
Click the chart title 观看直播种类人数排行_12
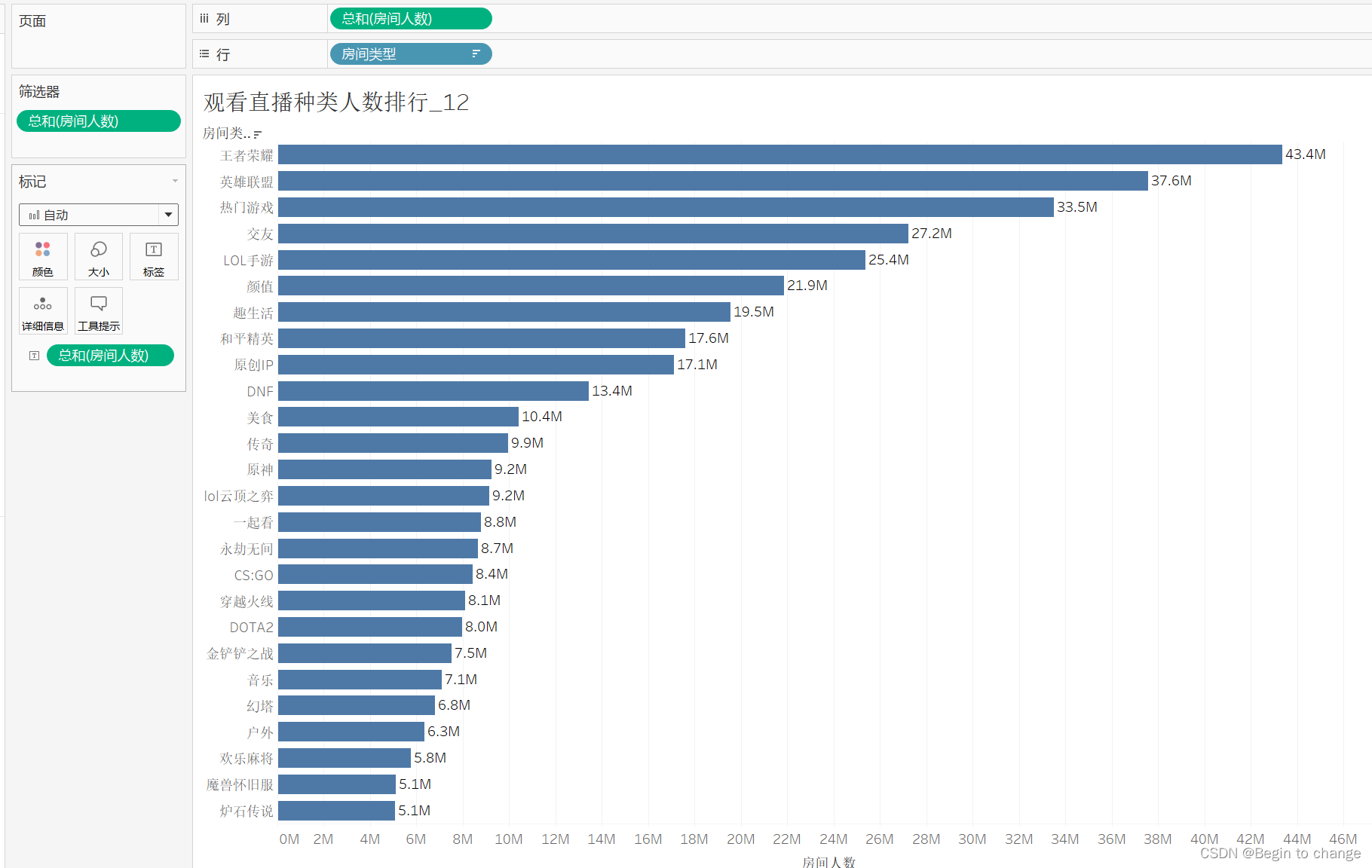[336, 102]
